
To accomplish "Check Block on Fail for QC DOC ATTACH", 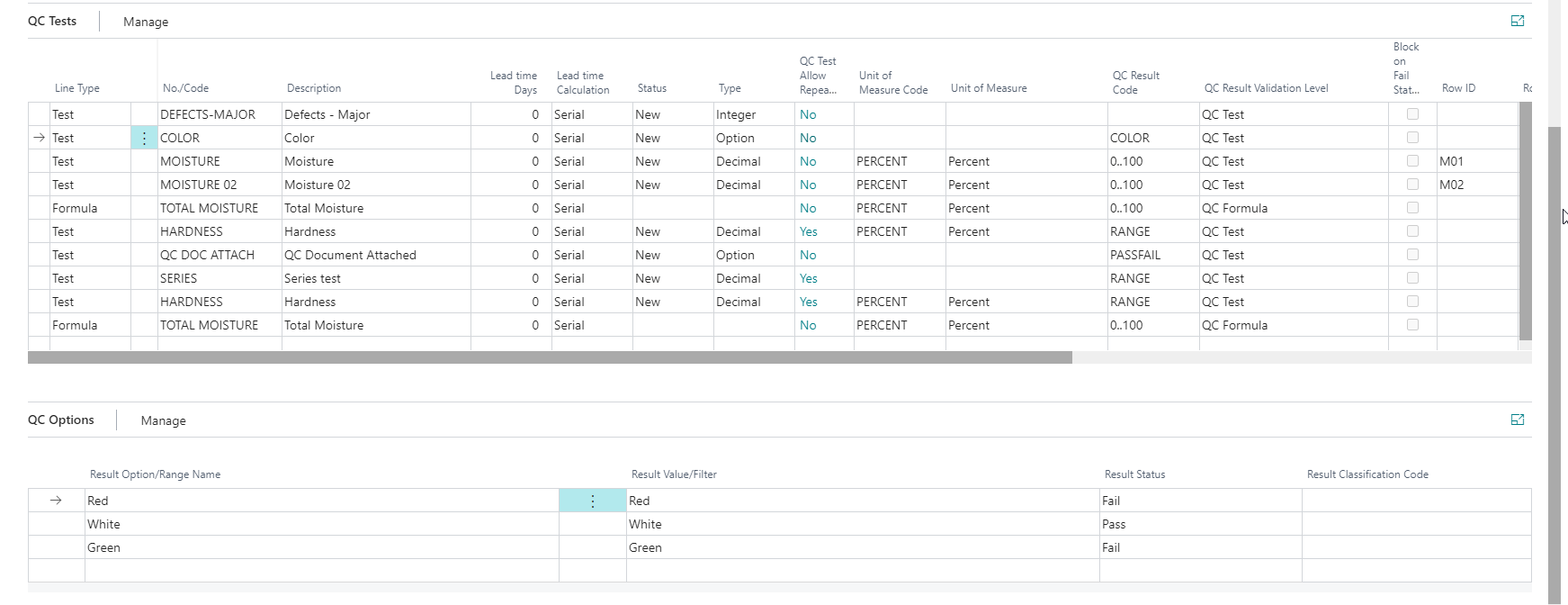I will pyautogui.click(x=1411, y=256).
